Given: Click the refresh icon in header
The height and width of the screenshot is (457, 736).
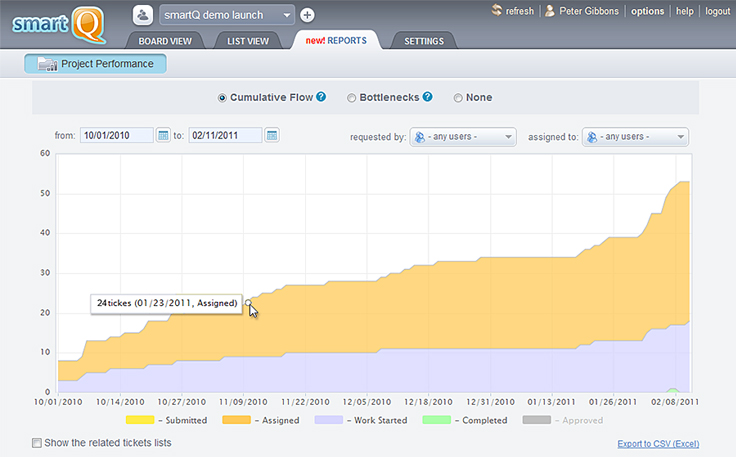Looking at the screenshot, I should tap(497, 11).
